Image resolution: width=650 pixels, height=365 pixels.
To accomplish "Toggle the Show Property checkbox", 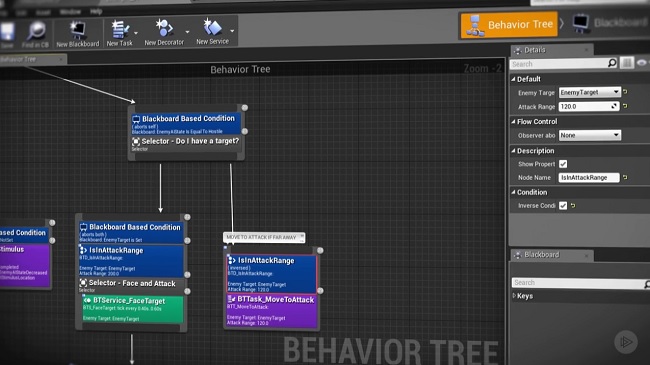I will [563, 164].
